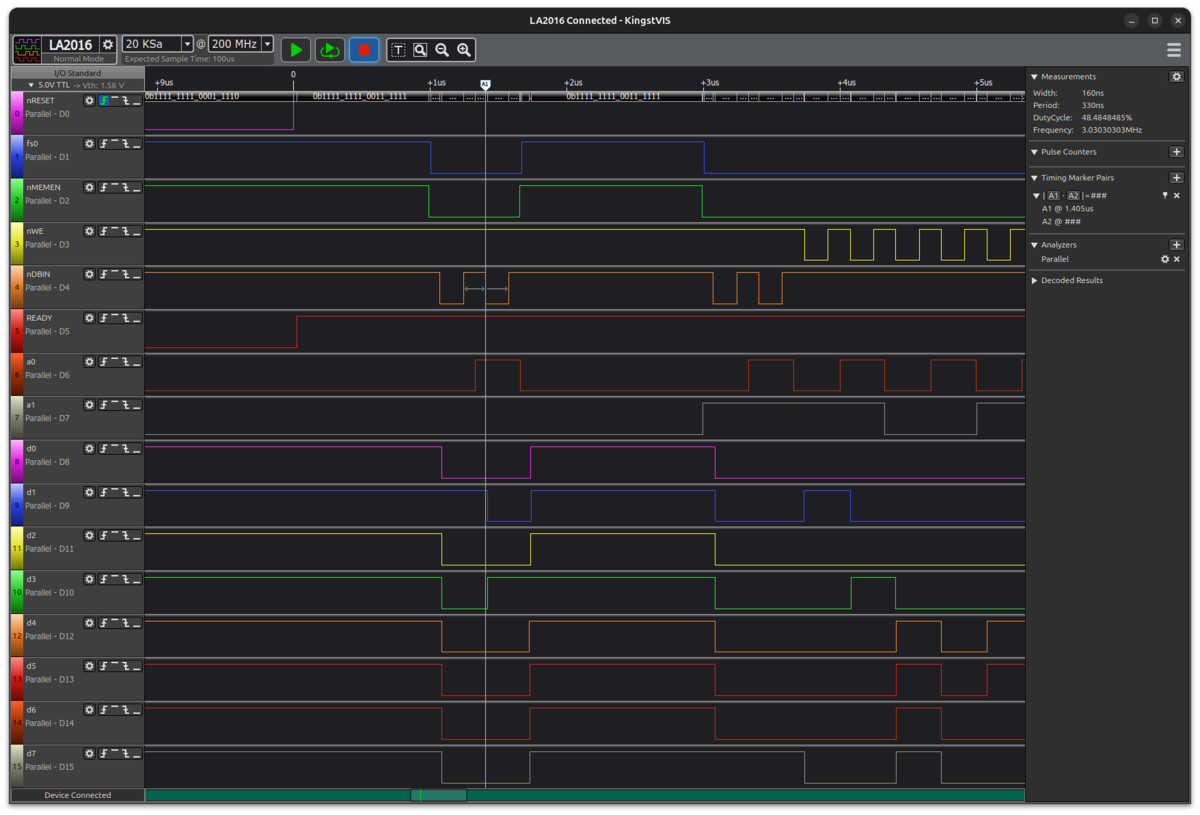The image size is (1200, 815).
Task: Zoom out the waveform view
Action: pos(442,49)
